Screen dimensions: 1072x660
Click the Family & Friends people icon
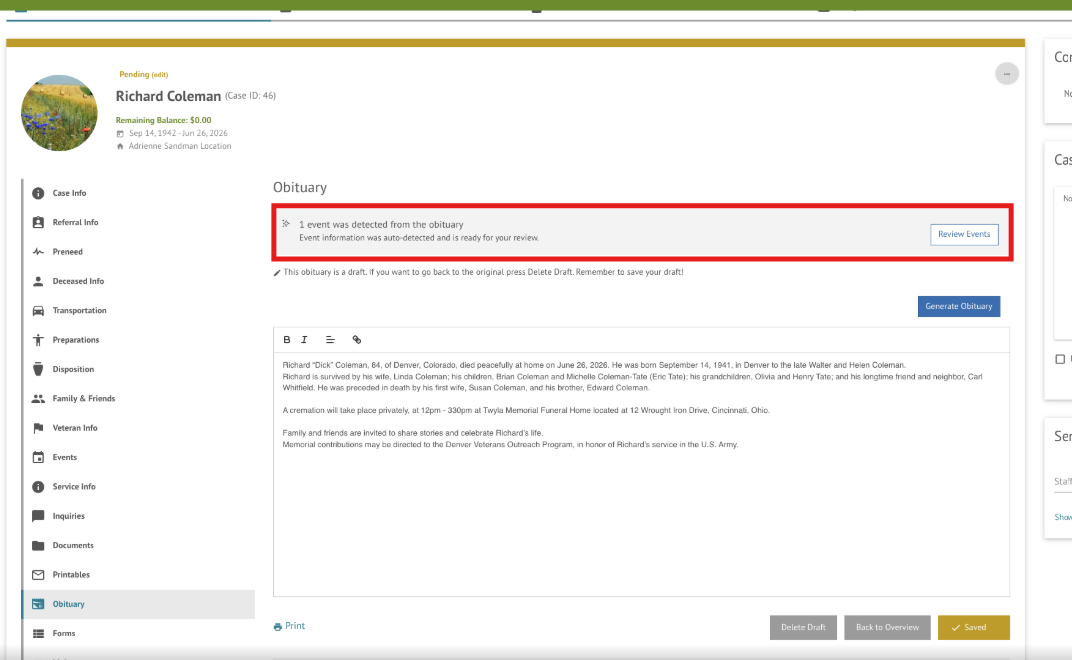38,399
